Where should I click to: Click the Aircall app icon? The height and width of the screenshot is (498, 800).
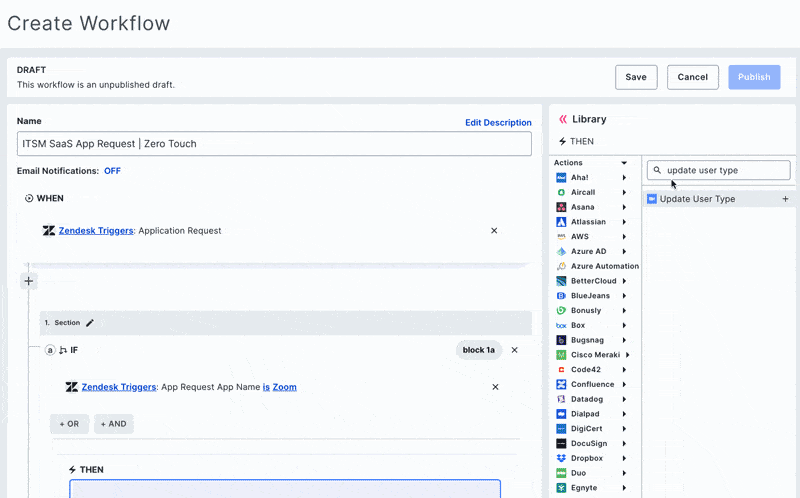(x=561, y=192)
